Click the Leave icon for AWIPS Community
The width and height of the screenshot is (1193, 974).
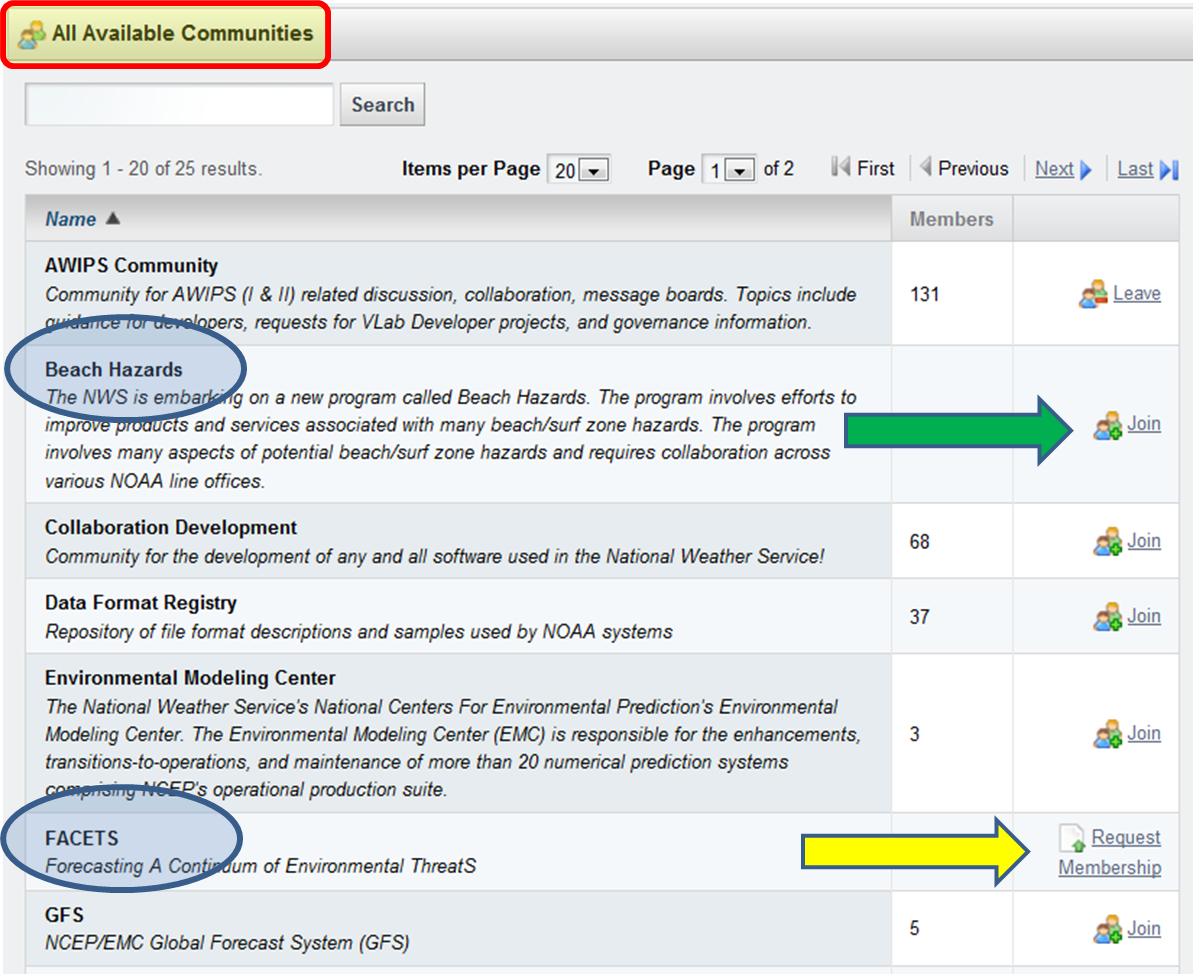pos(1093,294)
